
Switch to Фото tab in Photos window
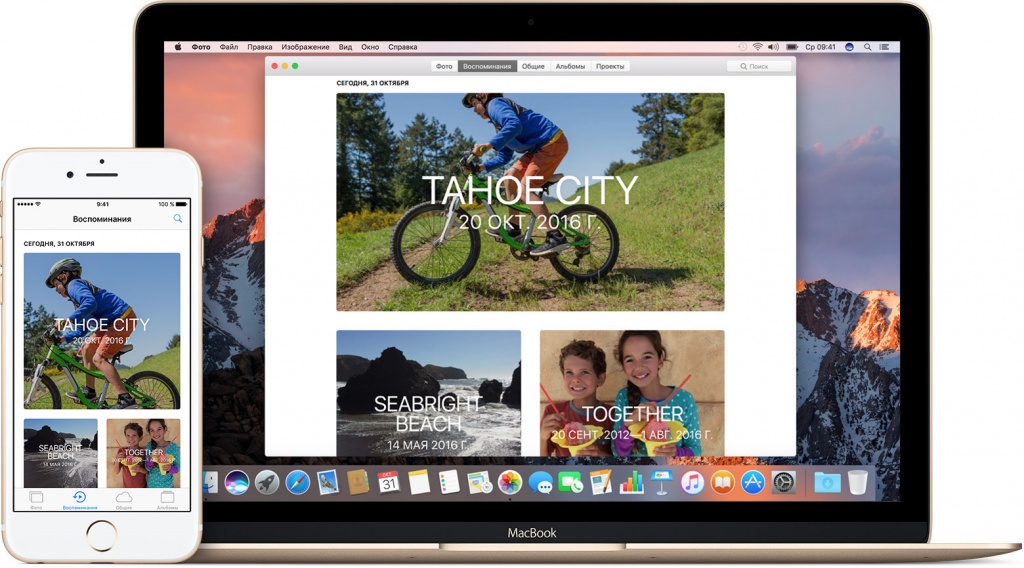point(444,66)
